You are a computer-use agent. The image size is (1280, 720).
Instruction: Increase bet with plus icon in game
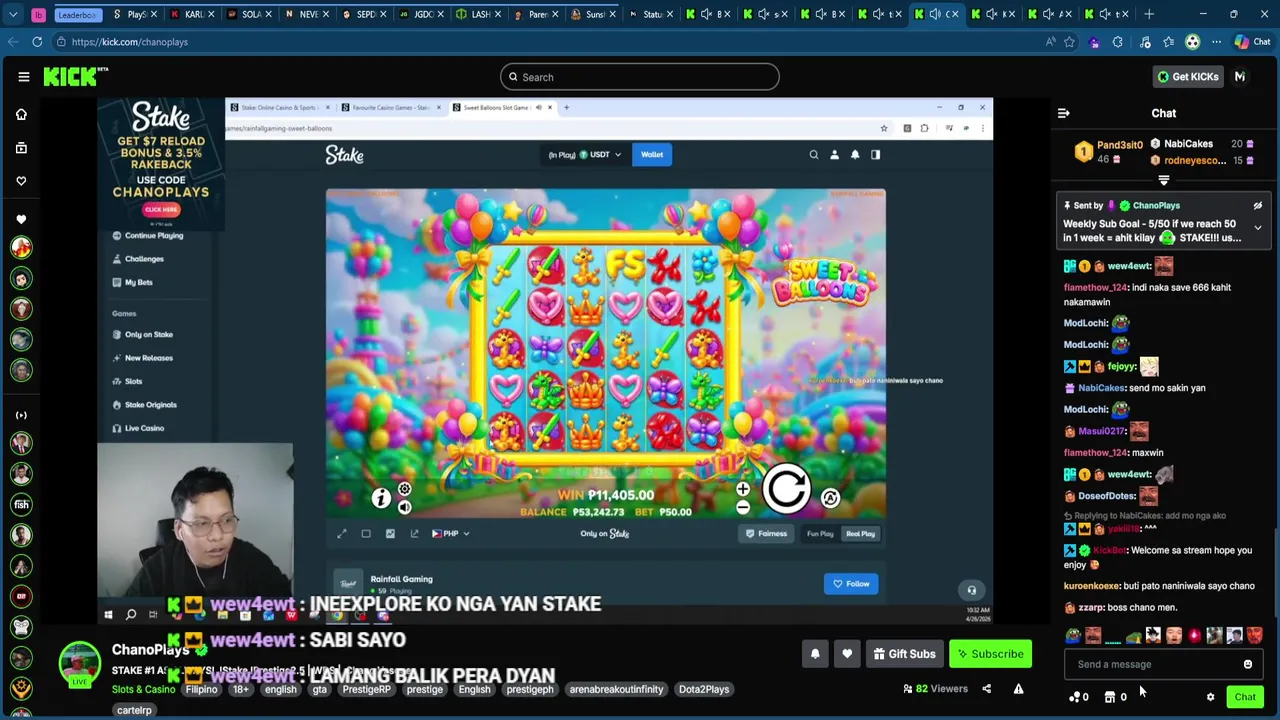pyautogui.click(x=742, y=489)
